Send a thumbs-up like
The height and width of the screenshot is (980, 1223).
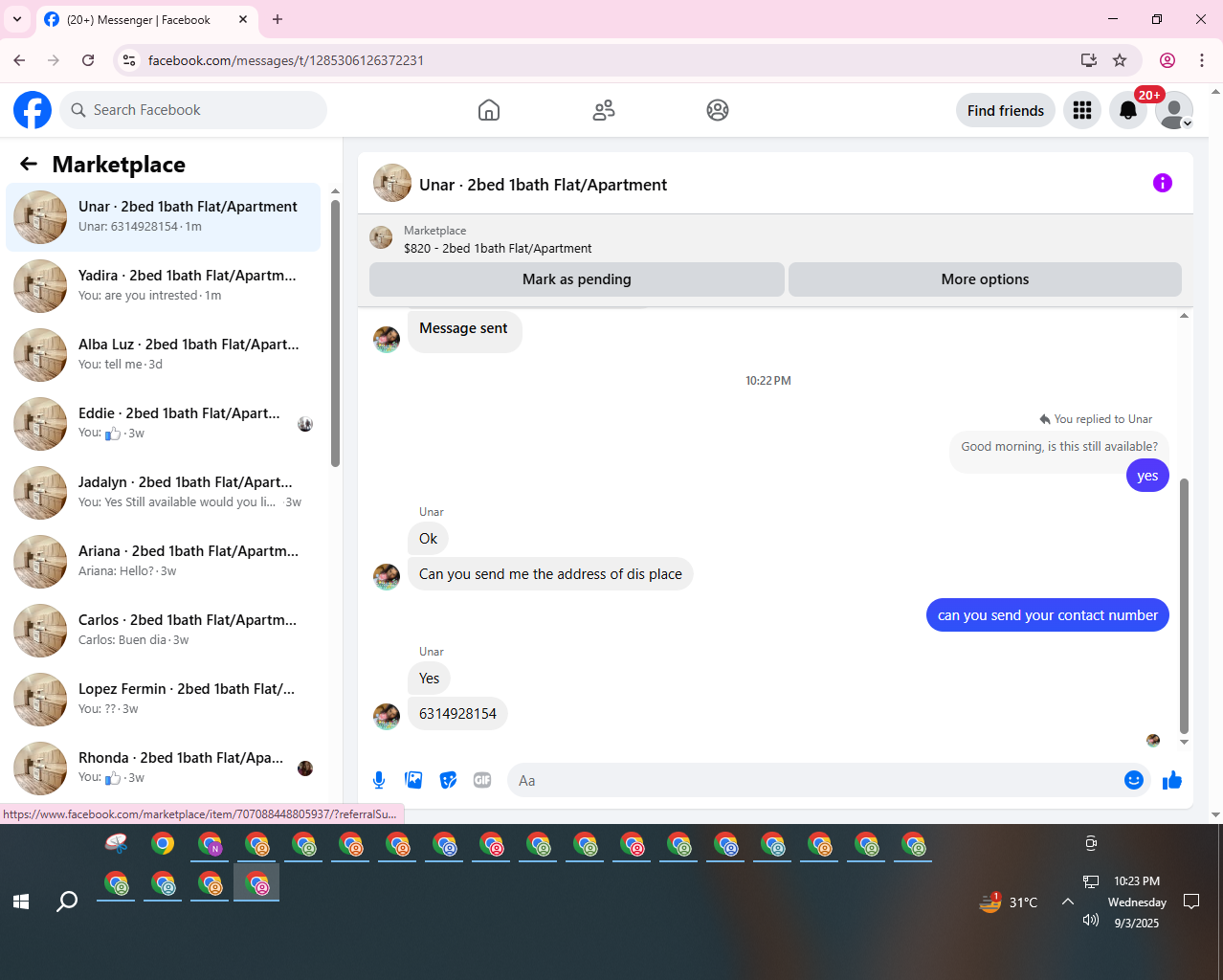[1172, 780]
